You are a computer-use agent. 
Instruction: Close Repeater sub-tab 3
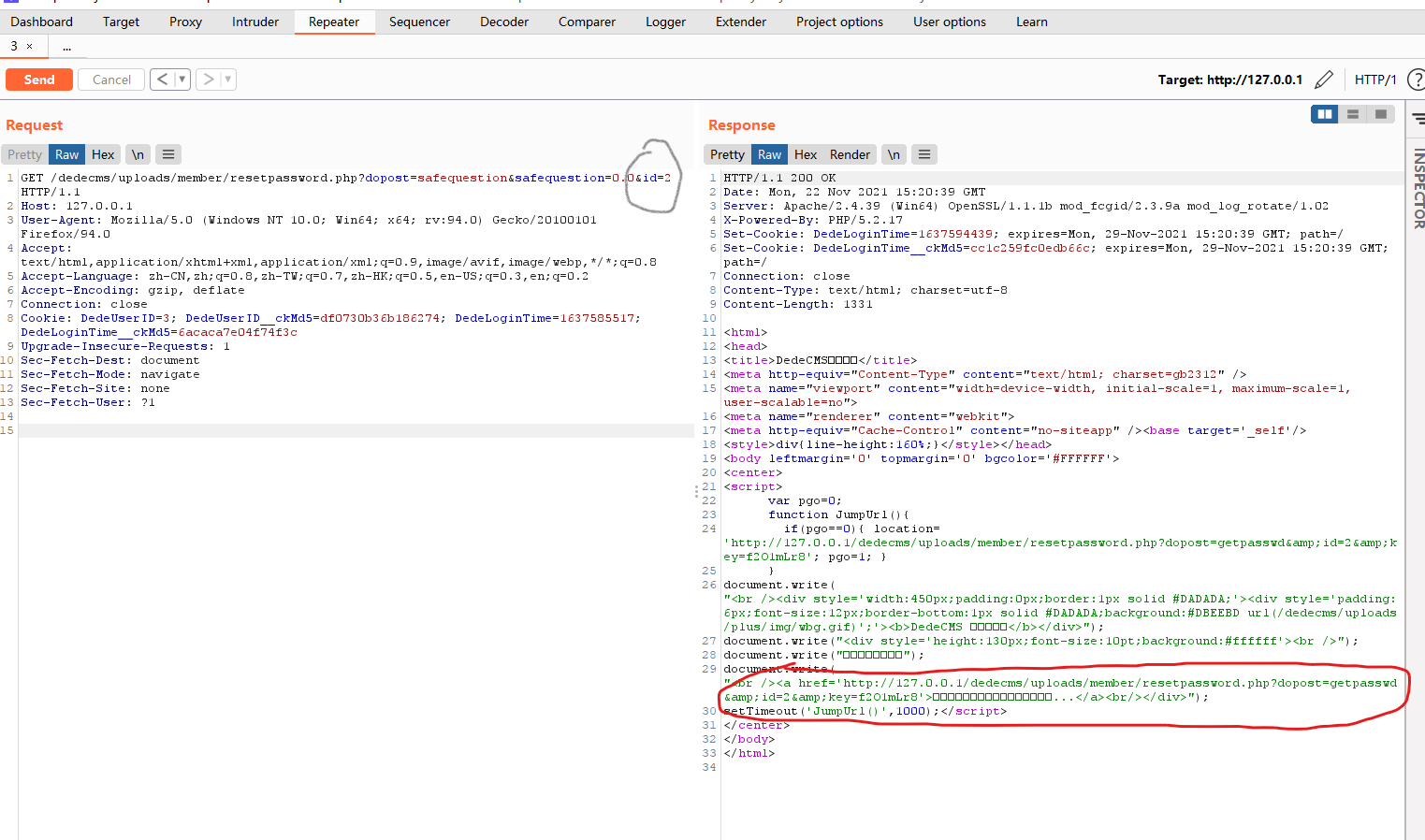30,46
